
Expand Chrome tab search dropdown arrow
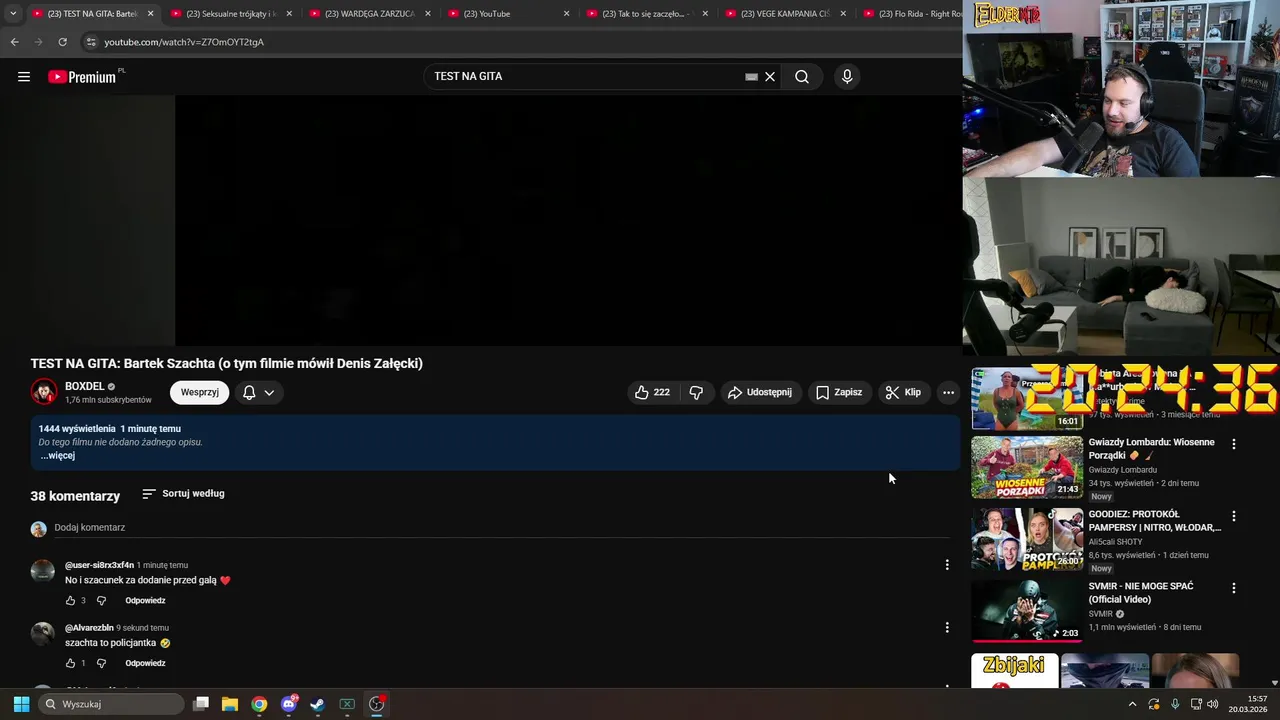[x=13, y=14]
